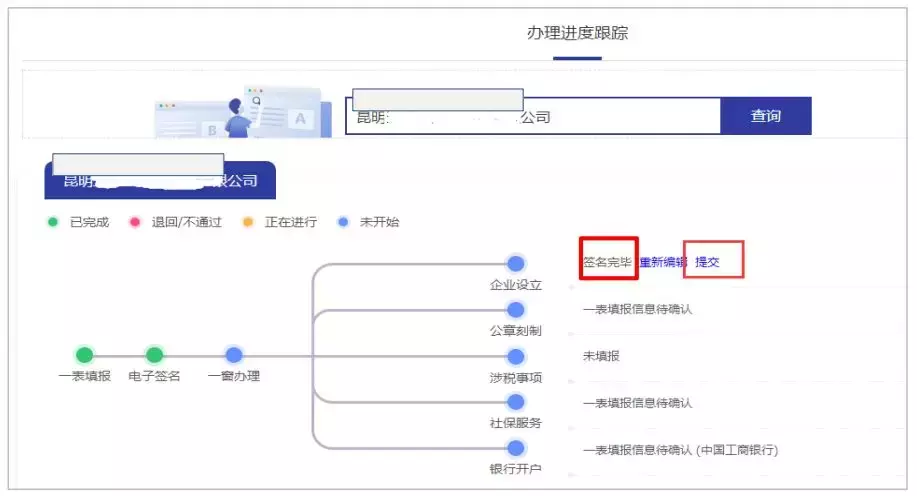The width and height of the screenshot is (917, 496).
Task: Click the green 已完成 legend dot
Action: [53, 222]
